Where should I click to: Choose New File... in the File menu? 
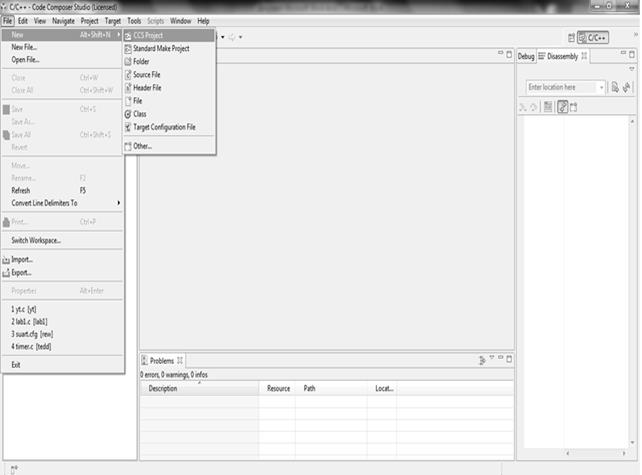coord(63,48)
